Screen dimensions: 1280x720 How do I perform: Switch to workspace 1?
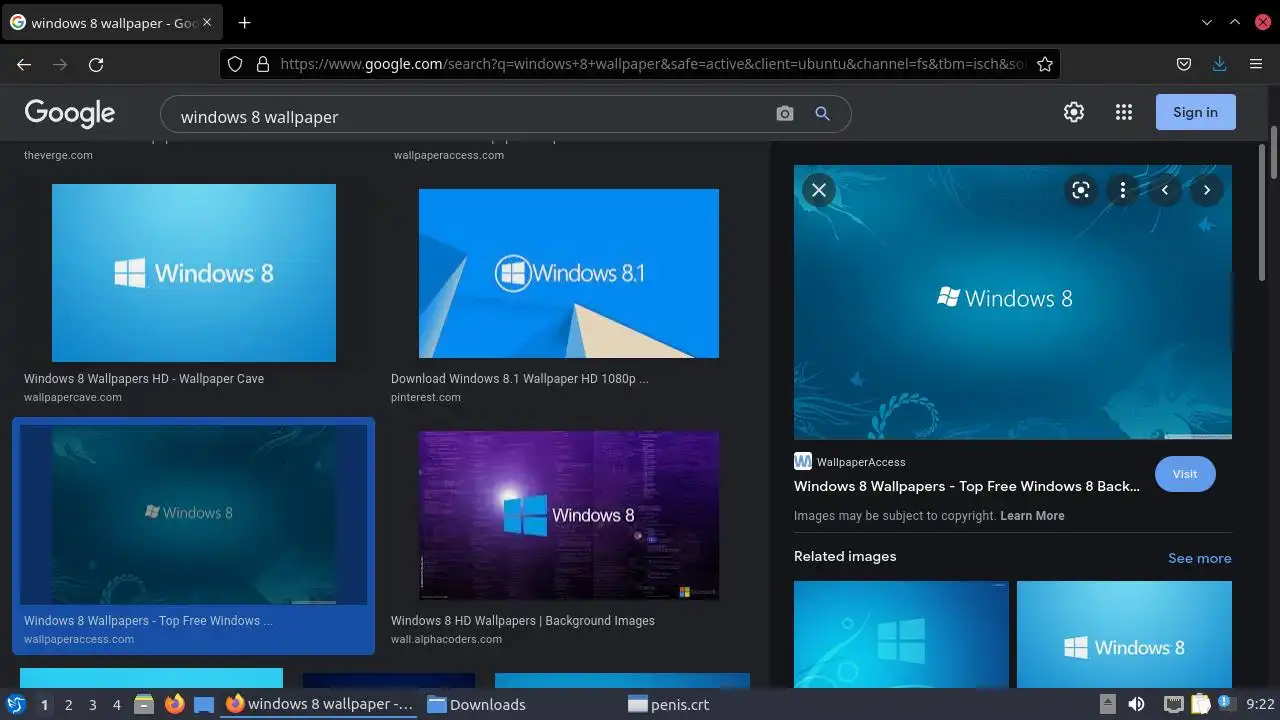point(45,705)
